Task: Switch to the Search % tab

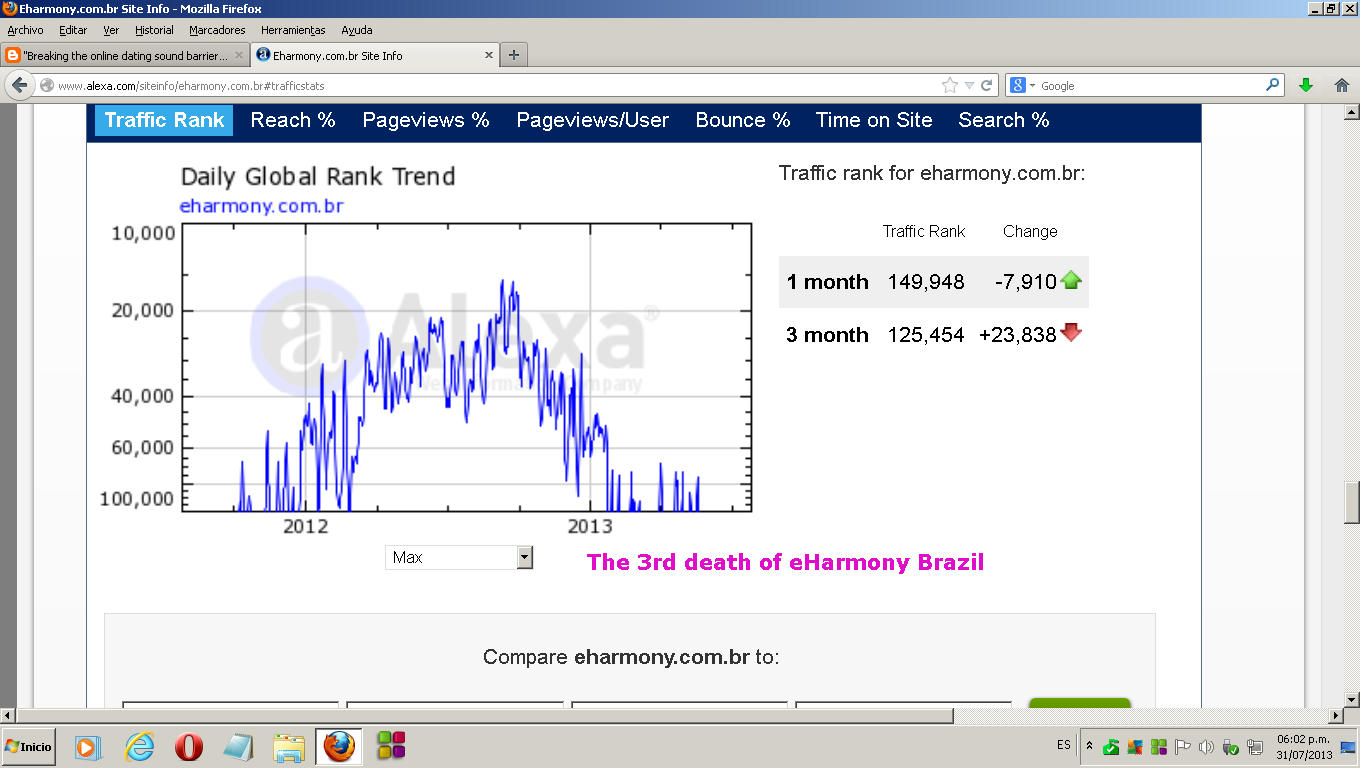Action: click(1004, 120)
